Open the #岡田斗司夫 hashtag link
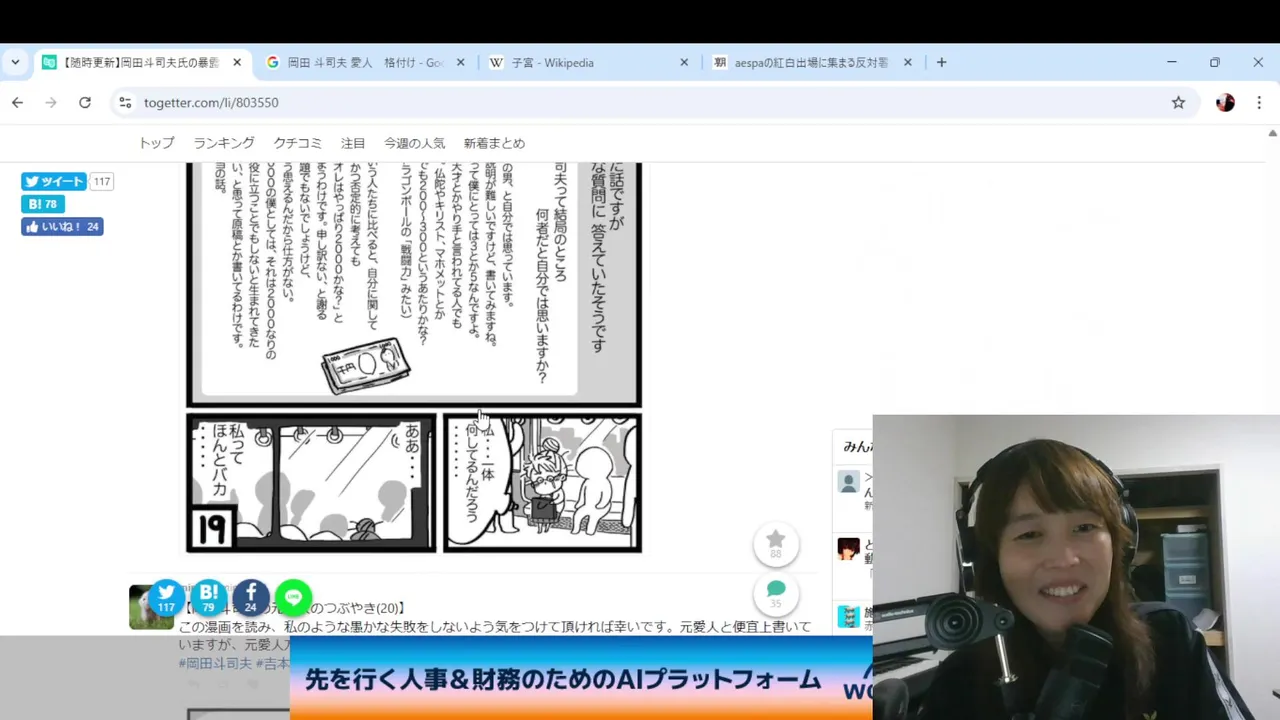The width and height of the screenshot is (1280, 720). coord(215,663)
